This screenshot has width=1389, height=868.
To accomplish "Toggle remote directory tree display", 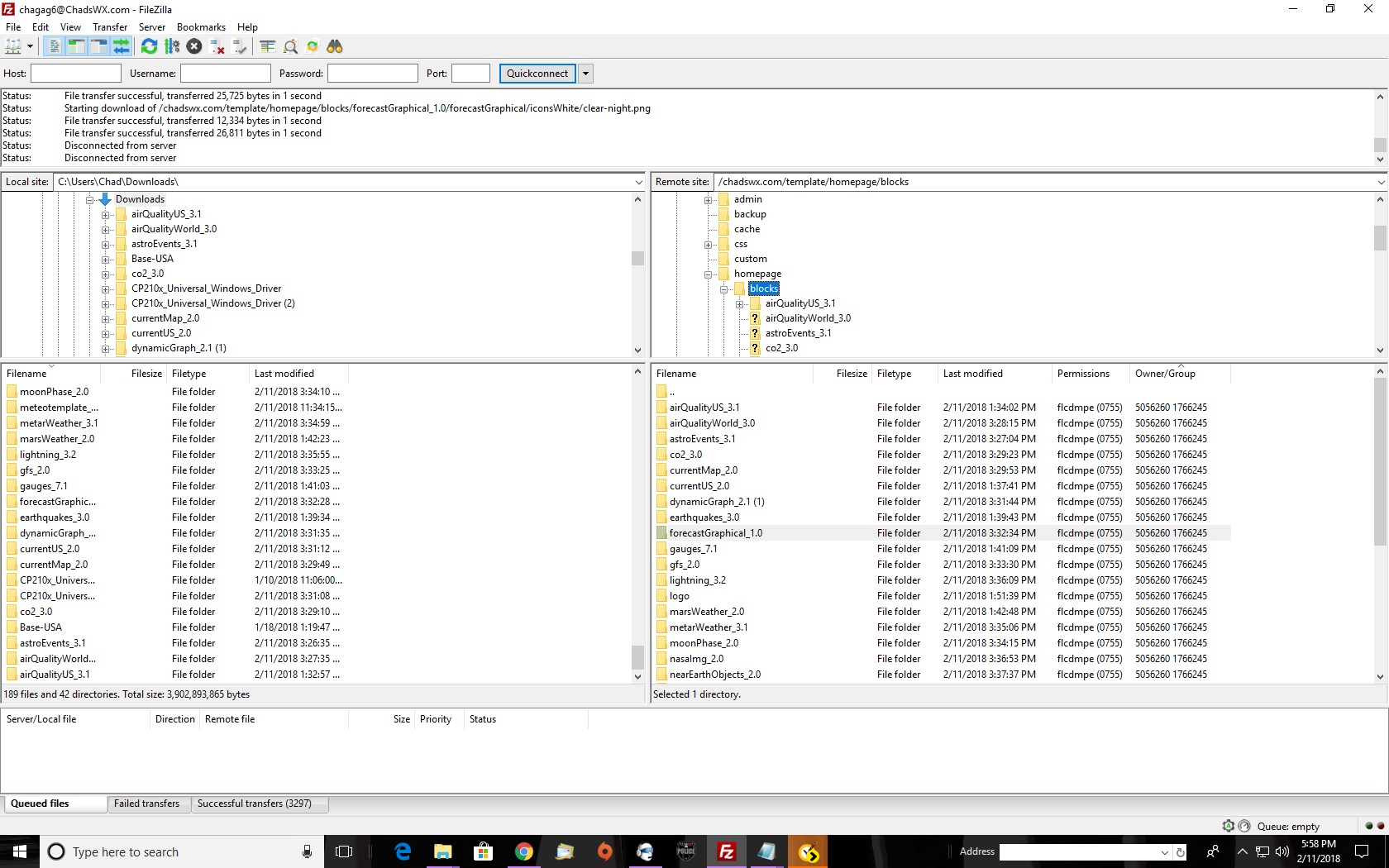I will click(x=98, y=46).
